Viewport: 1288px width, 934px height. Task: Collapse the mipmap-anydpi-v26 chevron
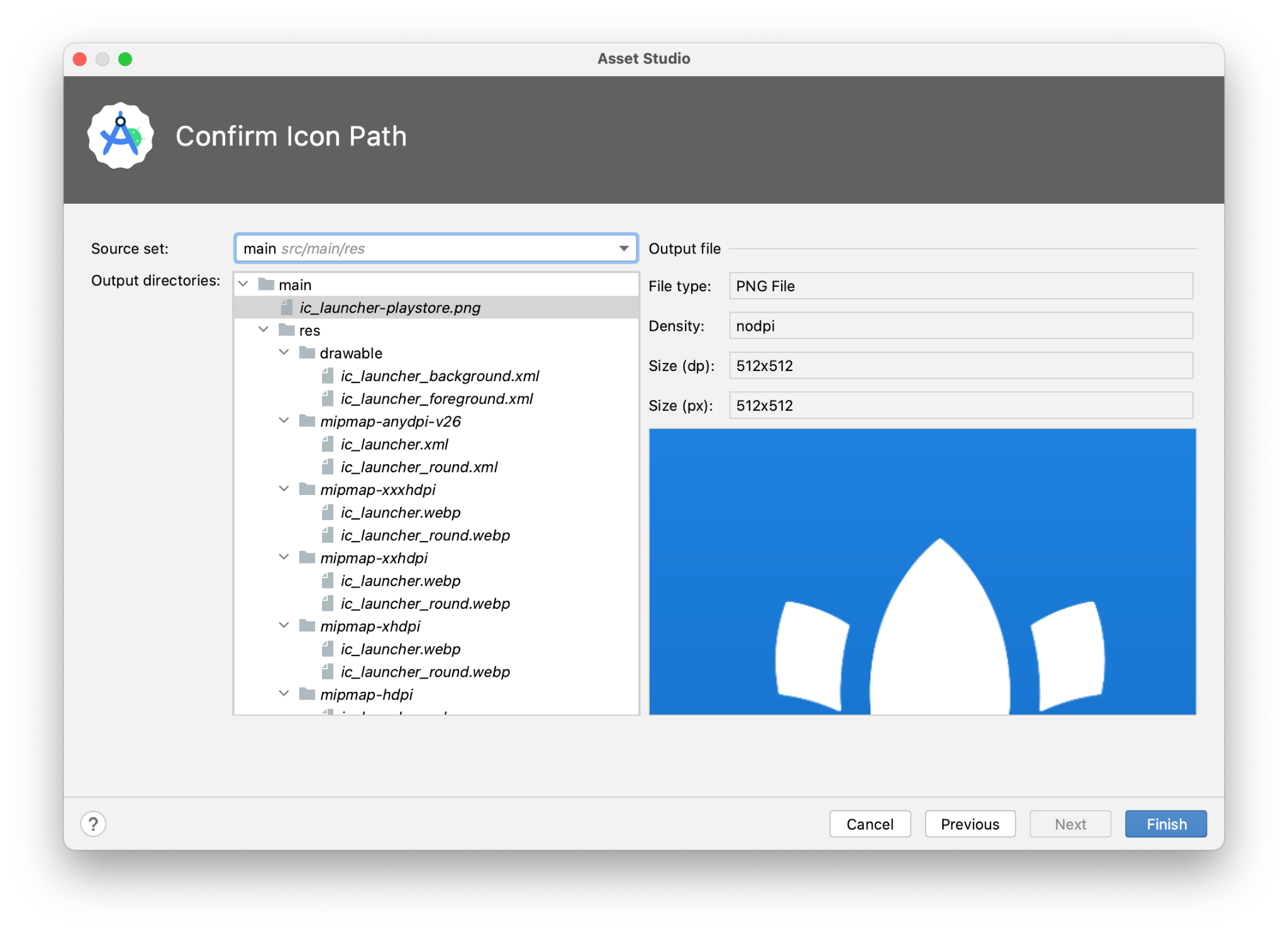284,421
